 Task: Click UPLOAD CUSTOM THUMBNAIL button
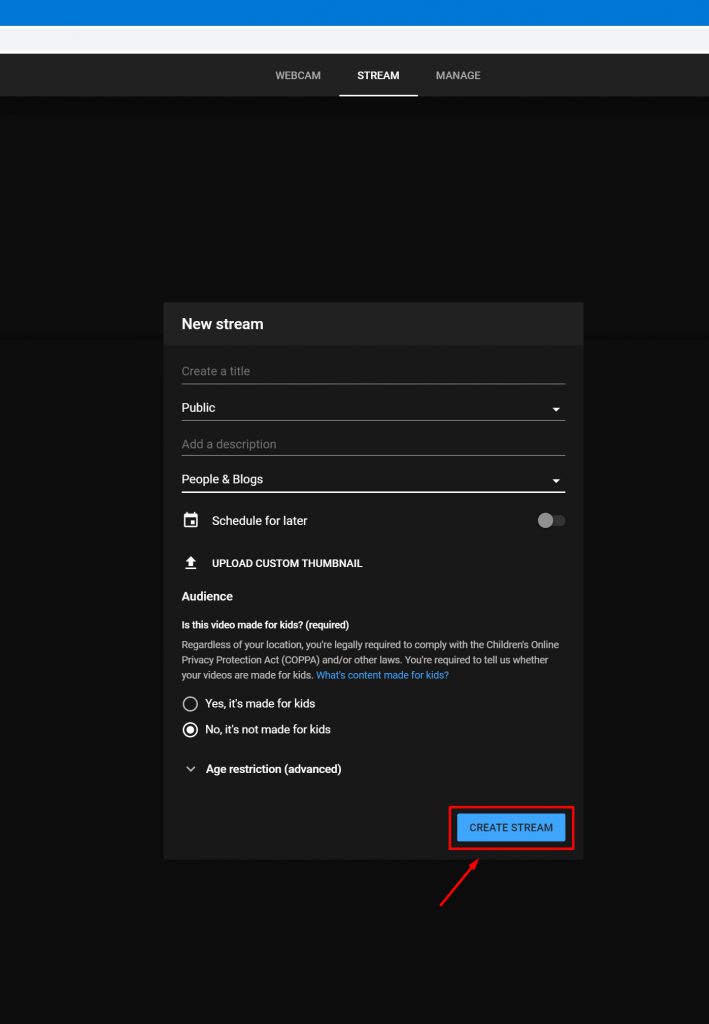coord(287,563)
